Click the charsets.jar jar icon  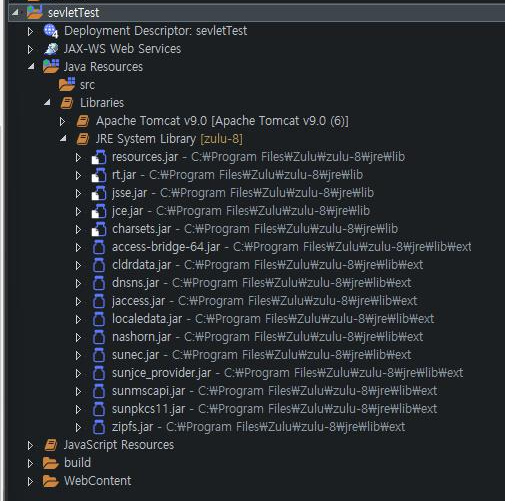[x=99, y=229]
